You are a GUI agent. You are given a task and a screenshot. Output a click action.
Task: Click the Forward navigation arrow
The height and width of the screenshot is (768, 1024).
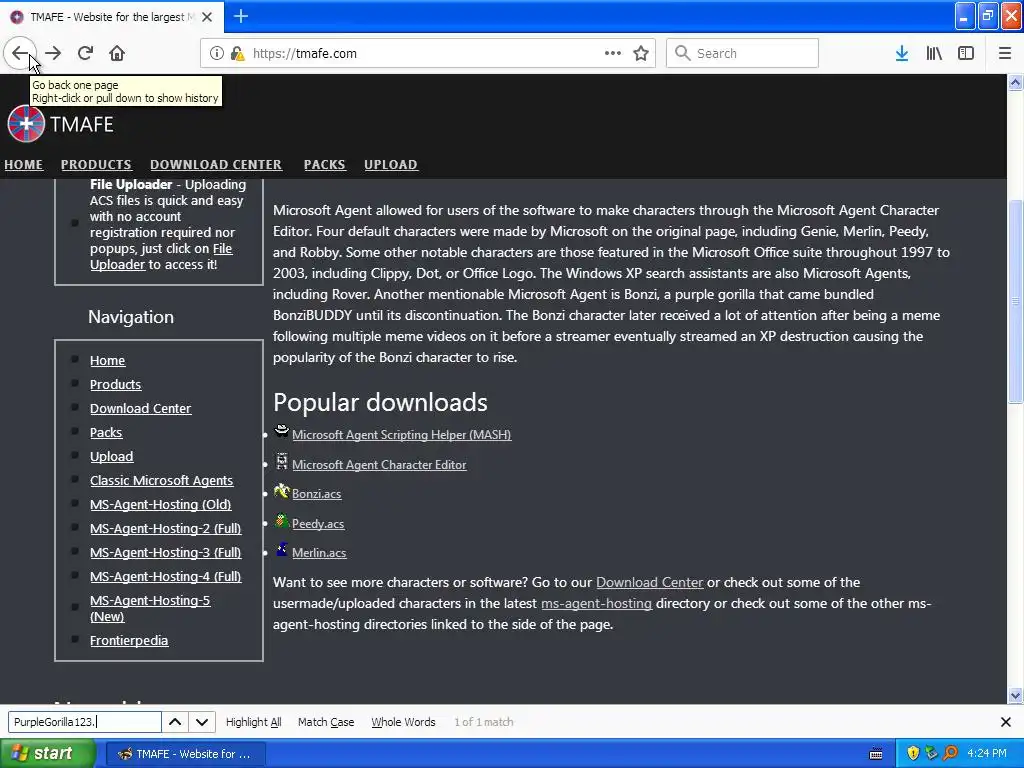tap(53, 53)
